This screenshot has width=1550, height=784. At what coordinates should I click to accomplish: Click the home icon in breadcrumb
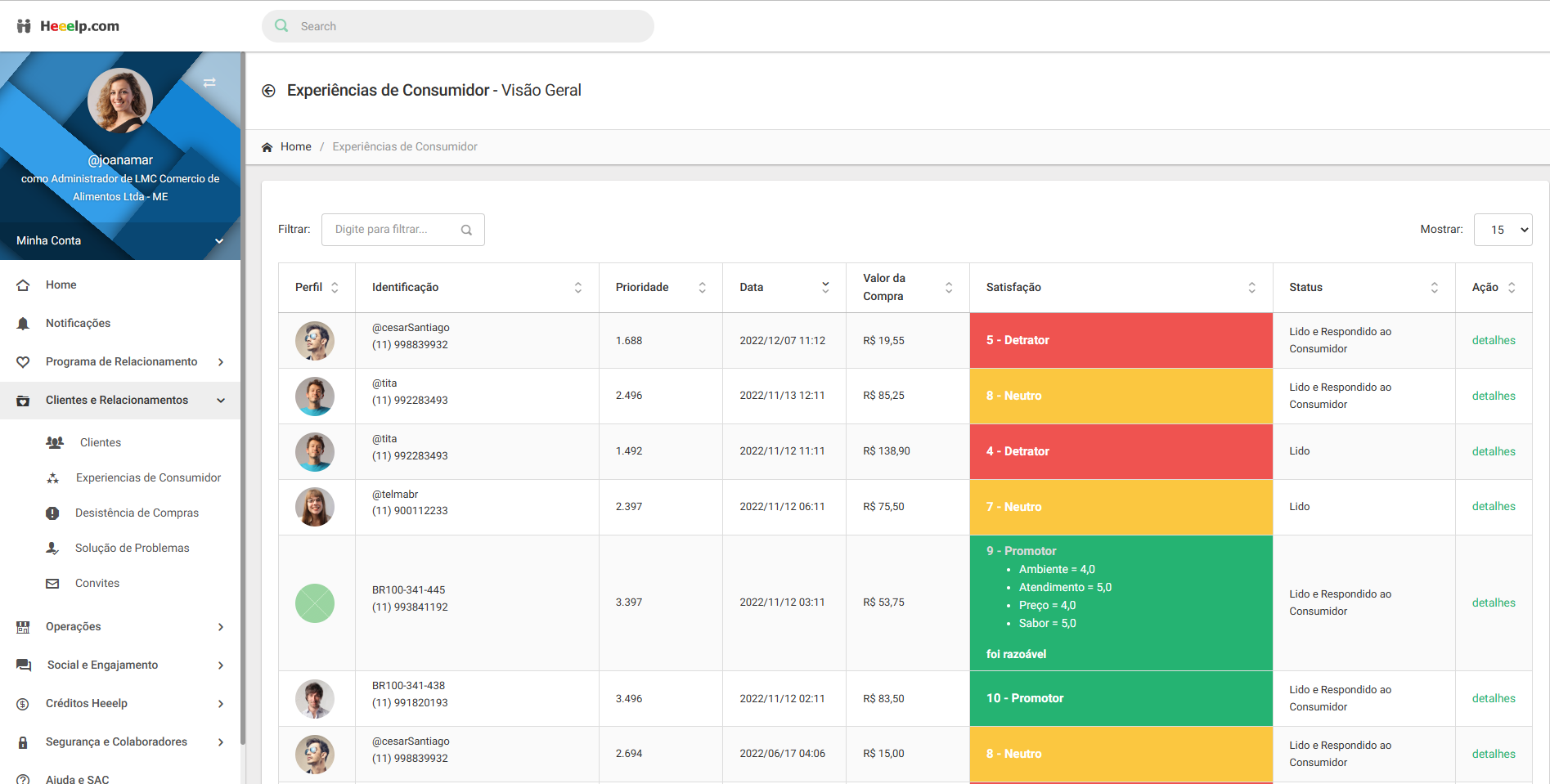click(267, 147)
